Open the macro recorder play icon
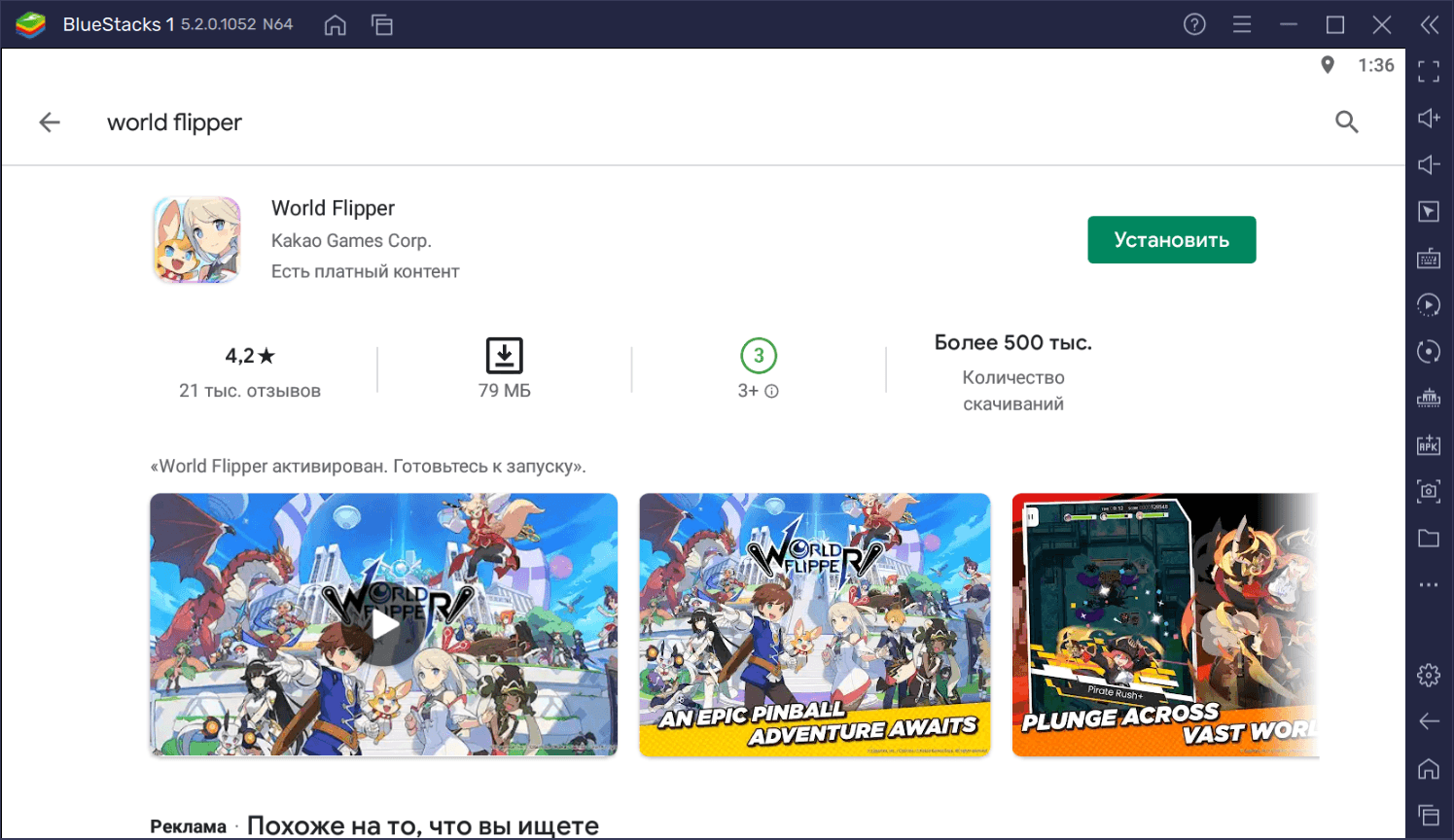The width and height of the screenshot is (1454, 840). (x=1429, y=304)
